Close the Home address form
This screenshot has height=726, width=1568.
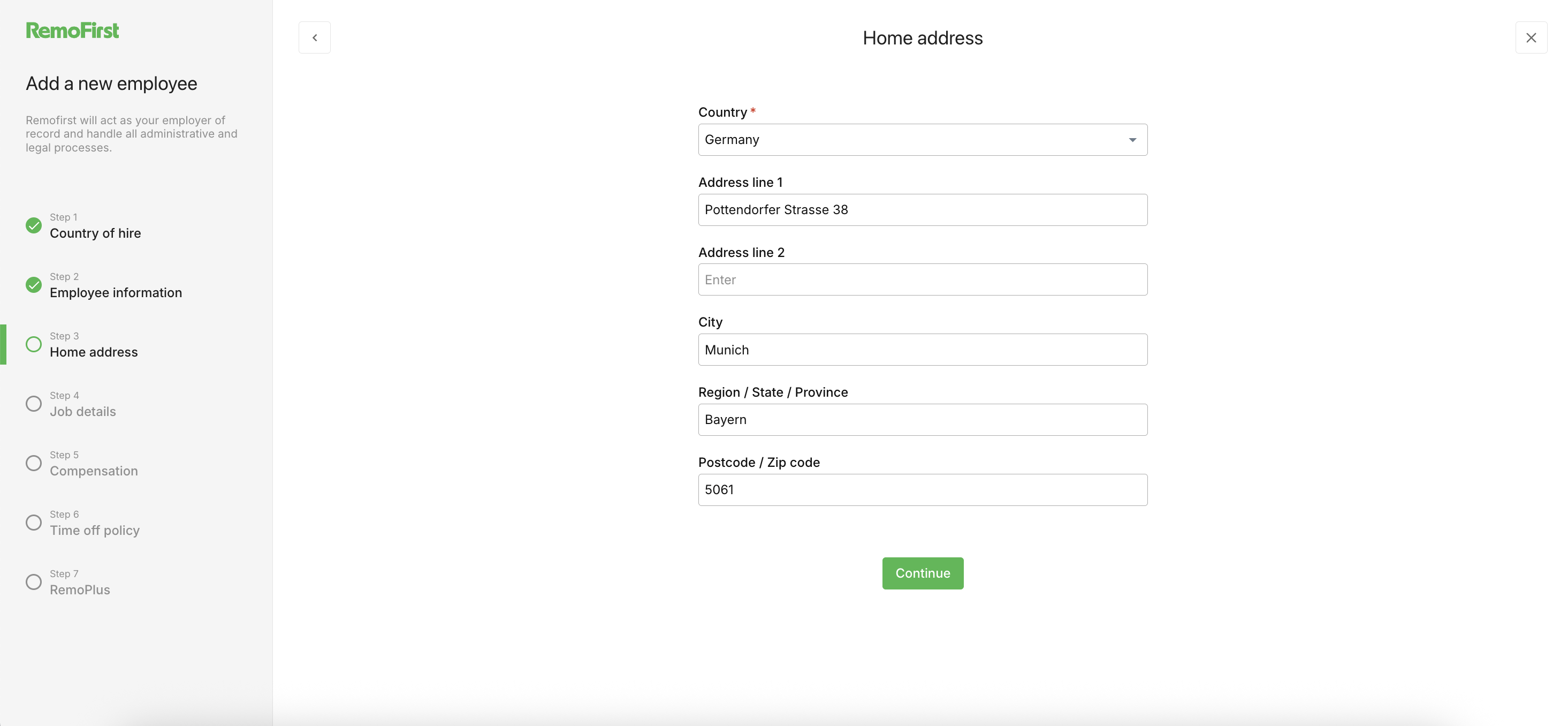(1531, 38)
